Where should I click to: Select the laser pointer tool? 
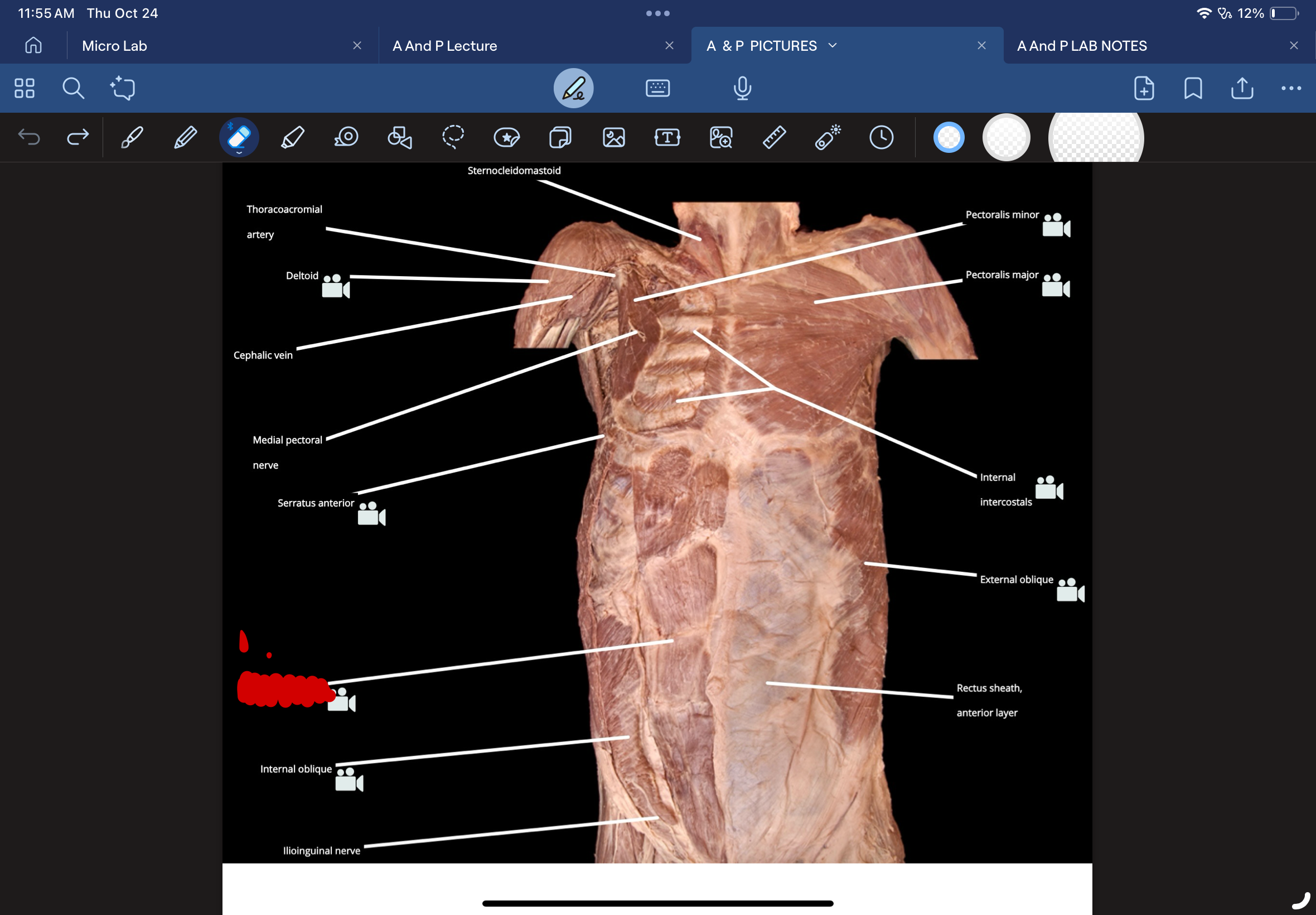[x=828, y=138]
